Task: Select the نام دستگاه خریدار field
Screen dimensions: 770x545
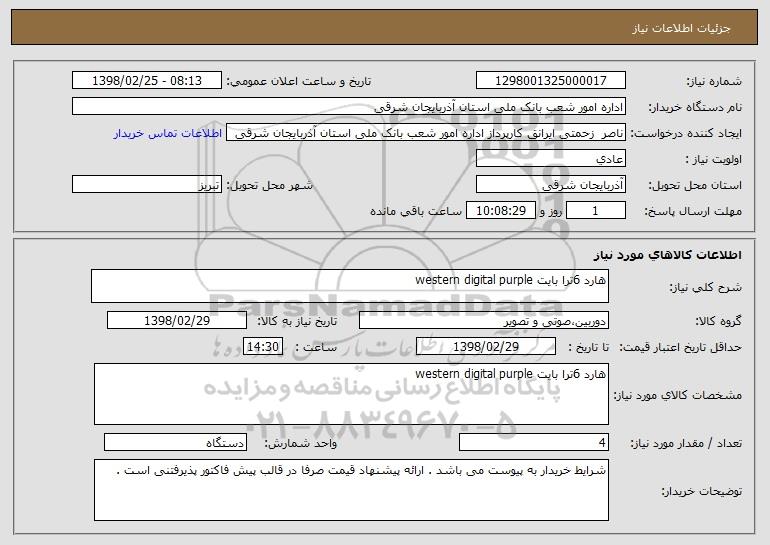Action: (349, 106)
